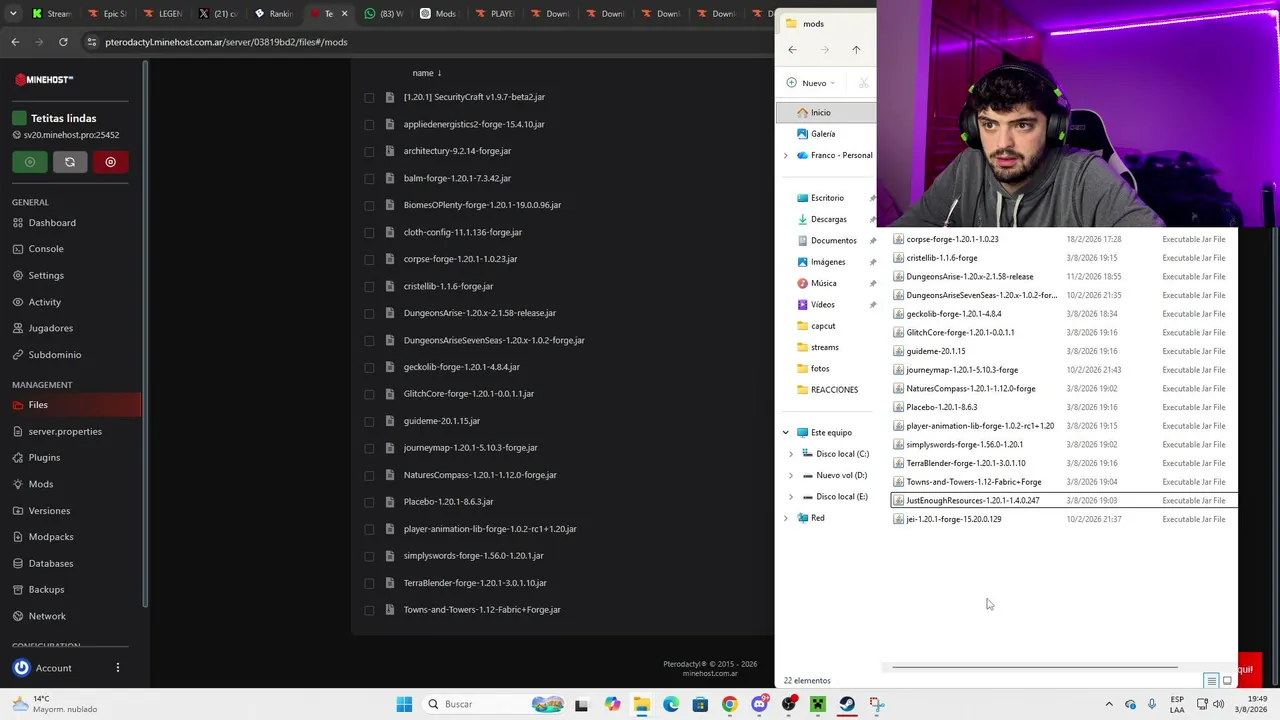
Task: Open the Nuevo dropdown in File Explorer
Action: (811, 83)
